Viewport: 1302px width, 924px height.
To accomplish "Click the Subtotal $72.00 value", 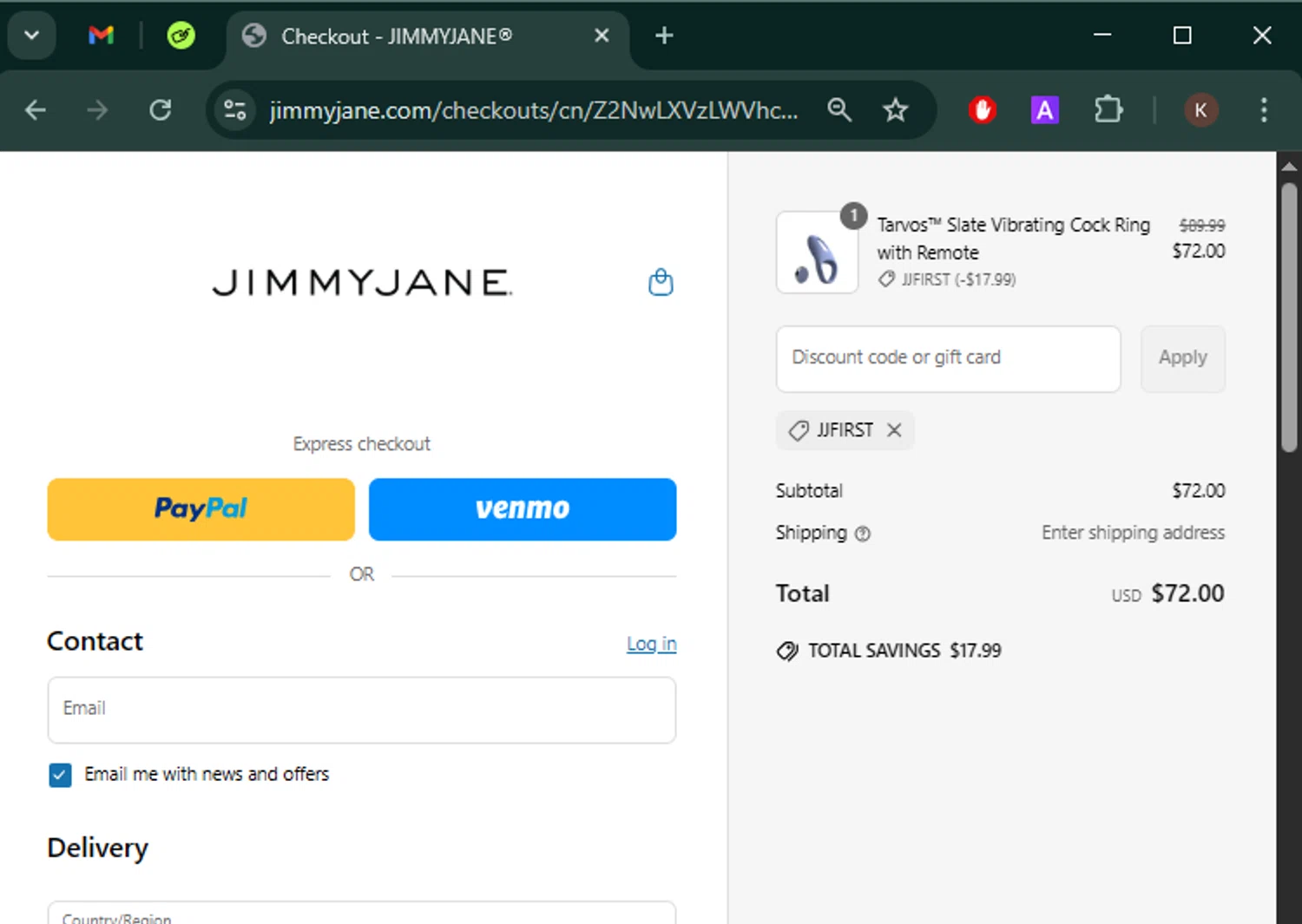I will pos(1198,491).
